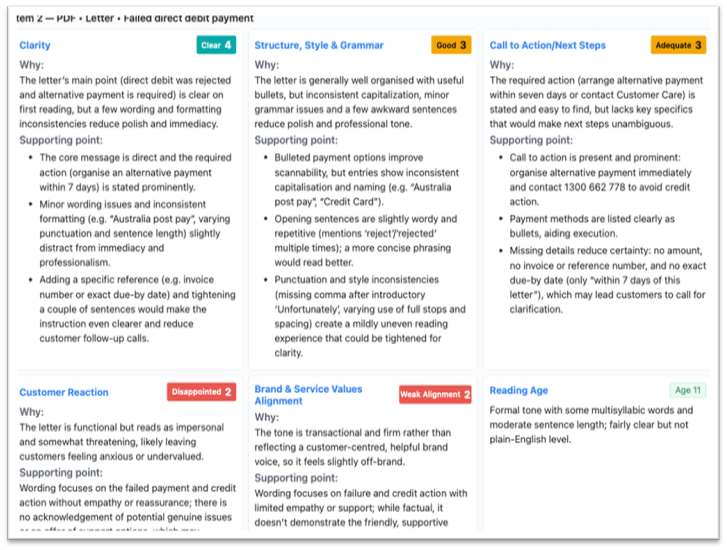The width and height of the screenshot is (727, 550).
Task: Open the Customer Reaction card title
Action: tap(64, 392)
